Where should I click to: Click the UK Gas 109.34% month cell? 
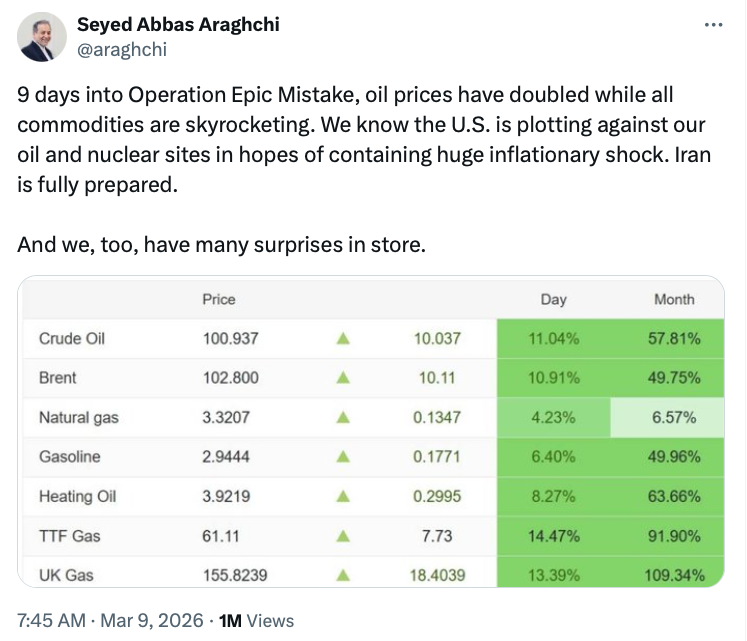pyautogui.click(x=674, y=576)
